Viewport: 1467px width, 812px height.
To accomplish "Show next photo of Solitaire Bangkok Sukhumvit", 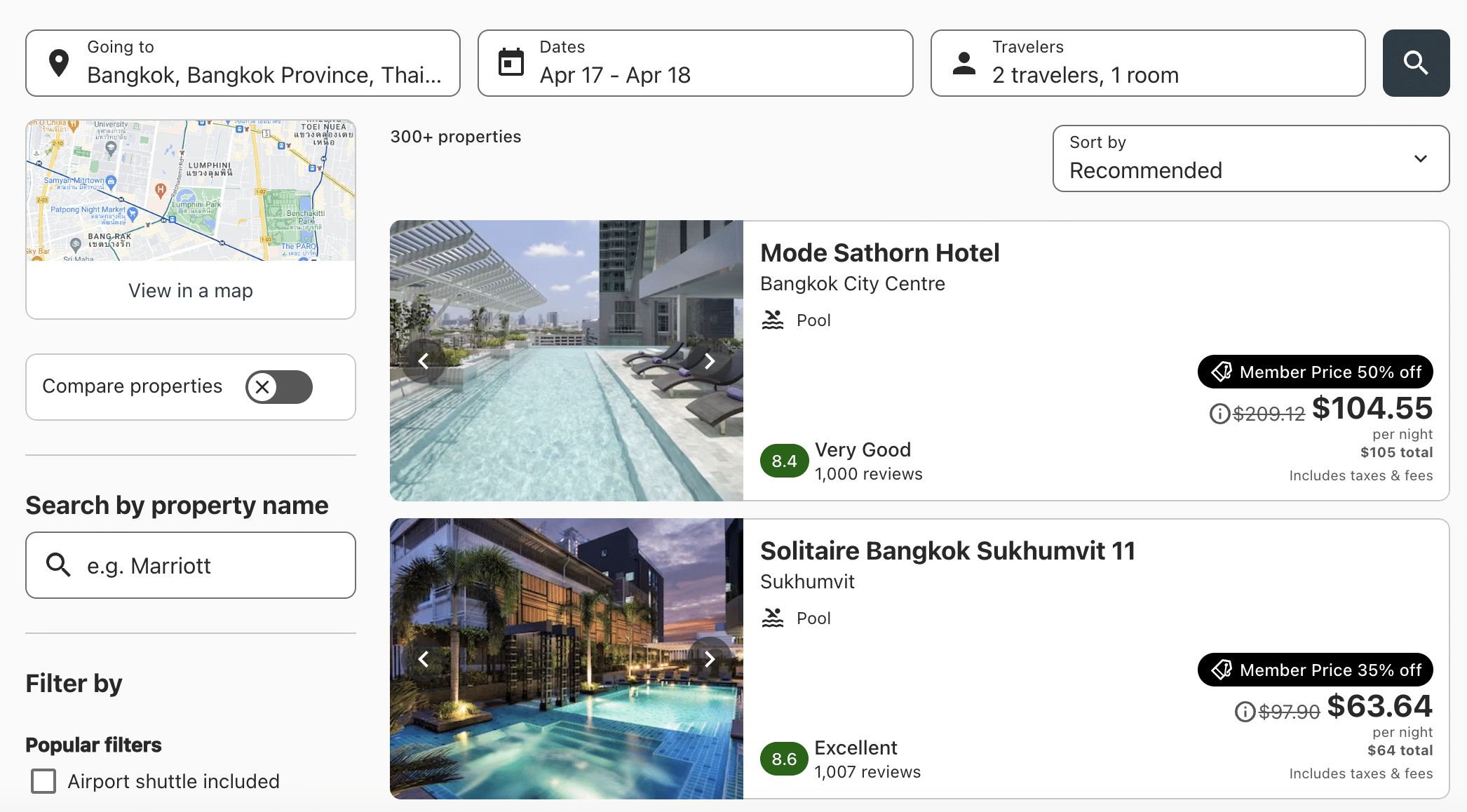I will tap(709, 659).
